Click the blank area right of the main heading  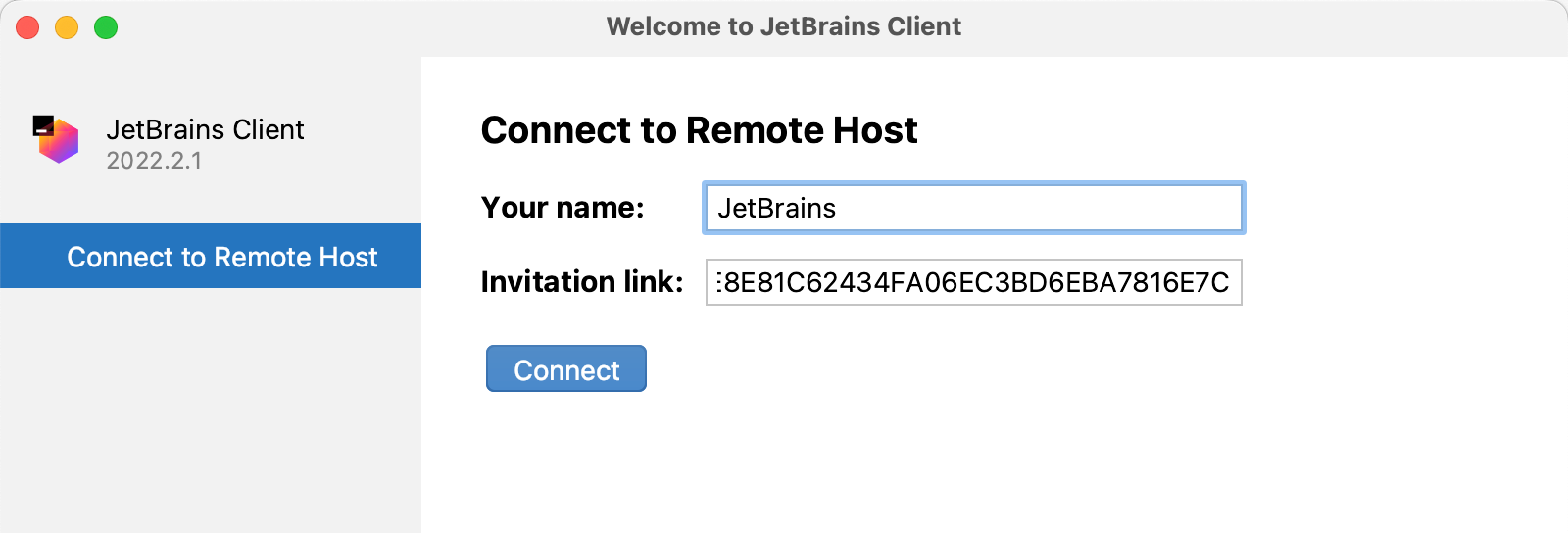(x=1225, y=130)
